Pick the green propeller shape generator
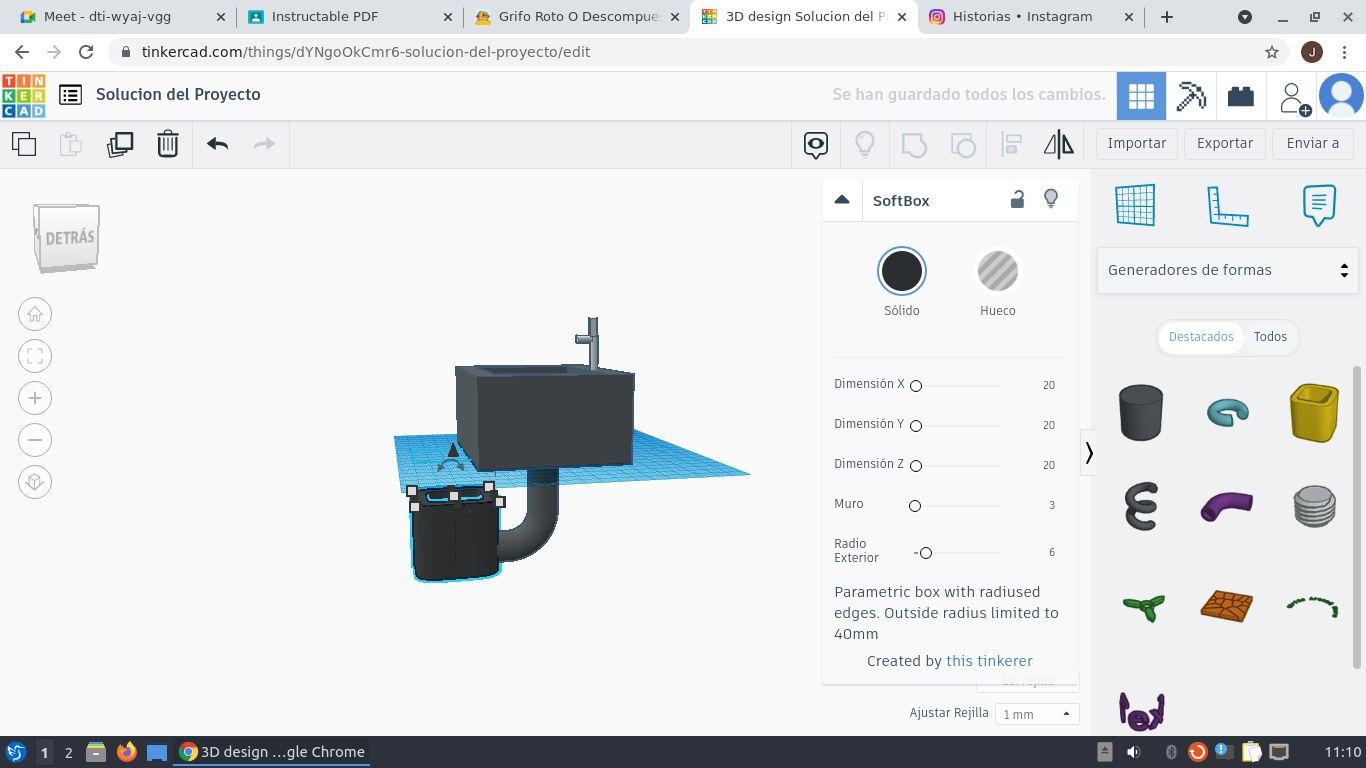This screenshot has height=768, width=1366. pos(1143,606)
